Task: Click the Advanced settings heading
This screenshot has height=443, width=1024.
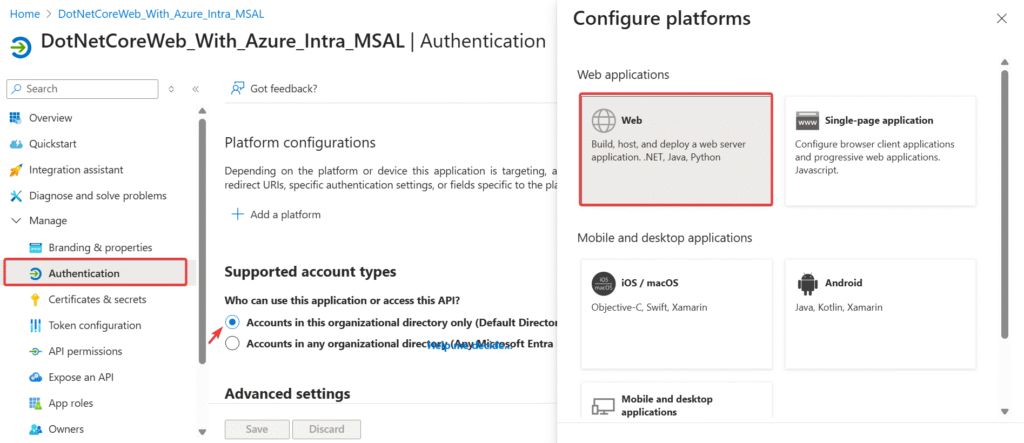Action: [287, 394]
